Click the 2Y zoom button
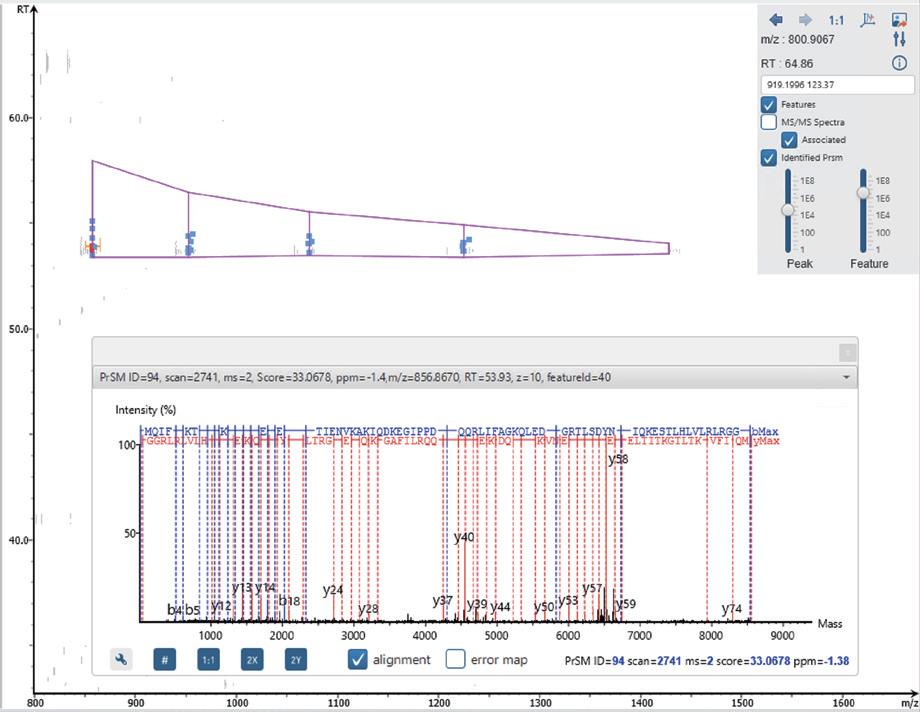 coord(295,659)
